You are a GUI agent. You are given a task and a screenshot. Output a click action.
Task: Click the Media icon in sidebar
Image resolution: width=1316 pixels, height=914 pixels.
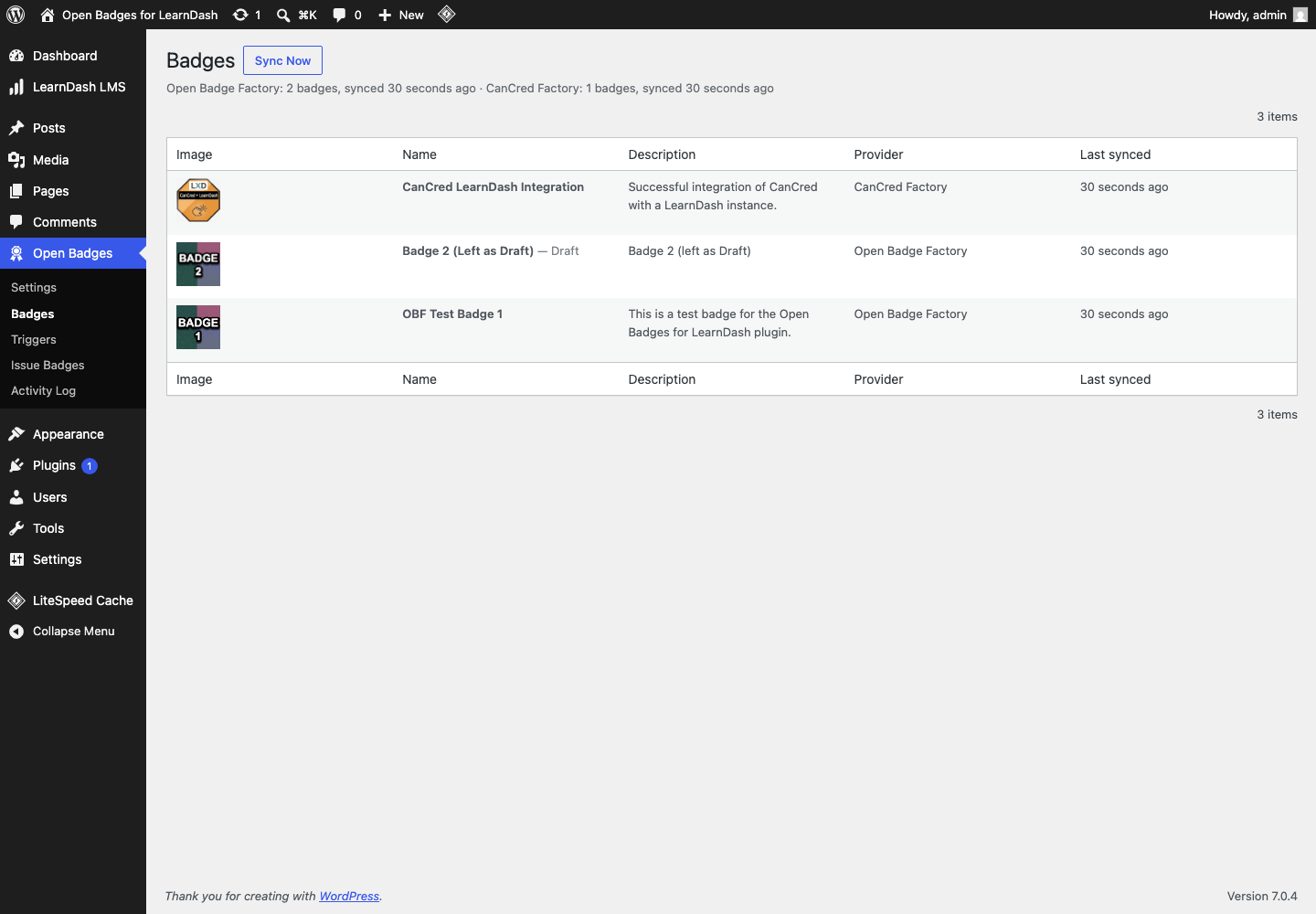[16, 160]
